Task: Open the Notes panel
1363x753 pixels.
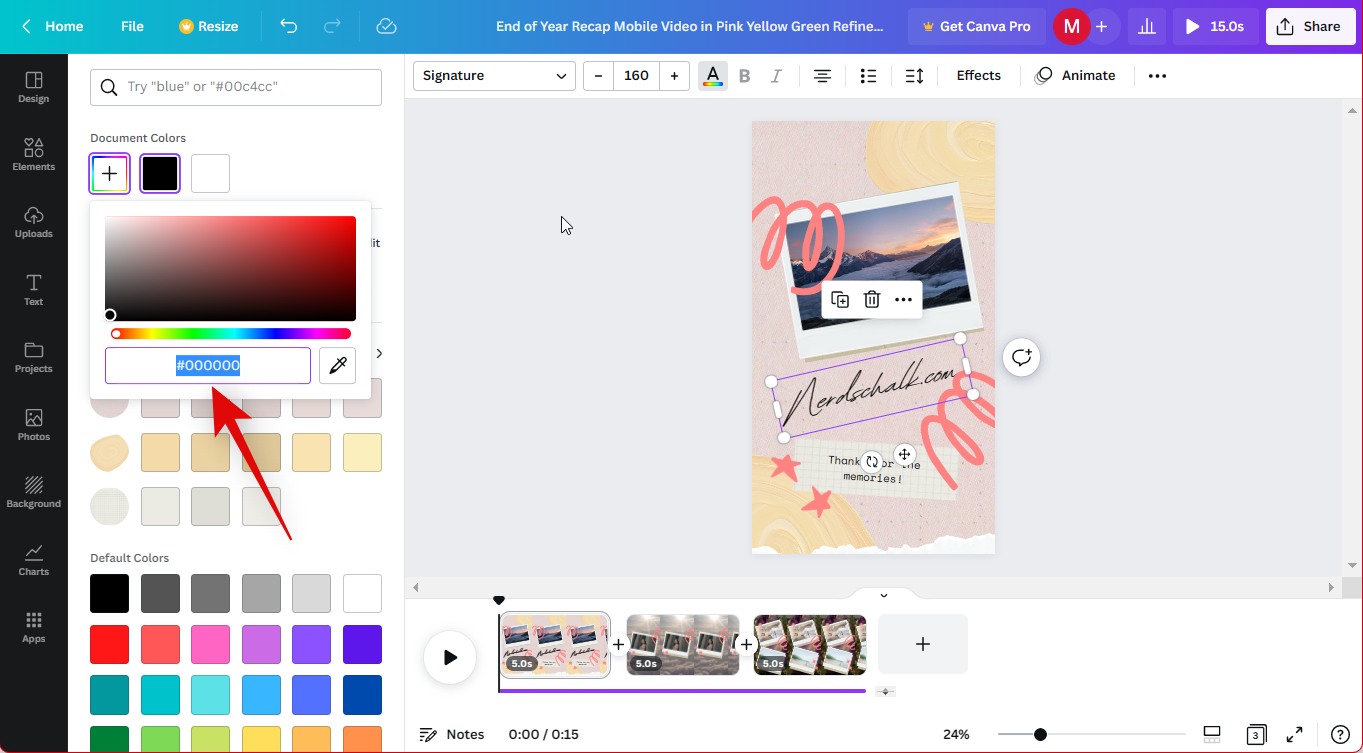Action: (452, 734)
